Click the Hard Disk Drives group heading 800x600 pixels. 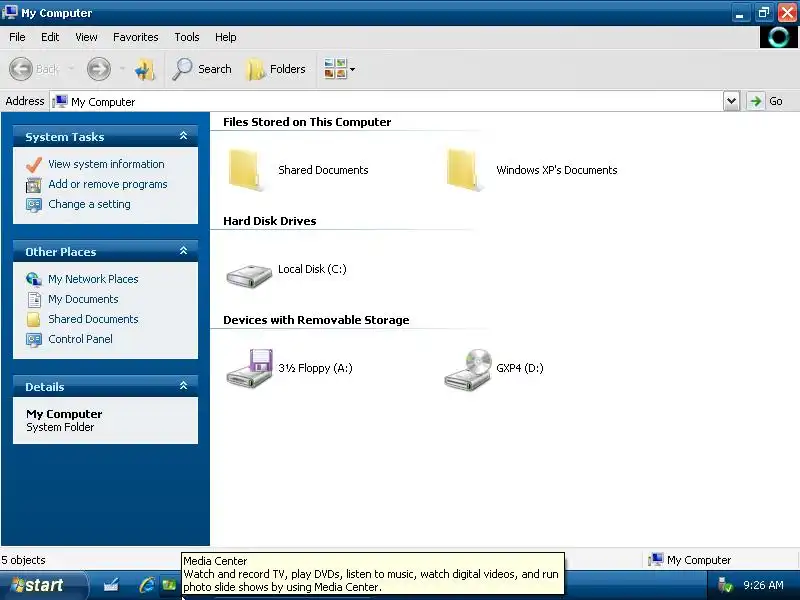point(270,221)
